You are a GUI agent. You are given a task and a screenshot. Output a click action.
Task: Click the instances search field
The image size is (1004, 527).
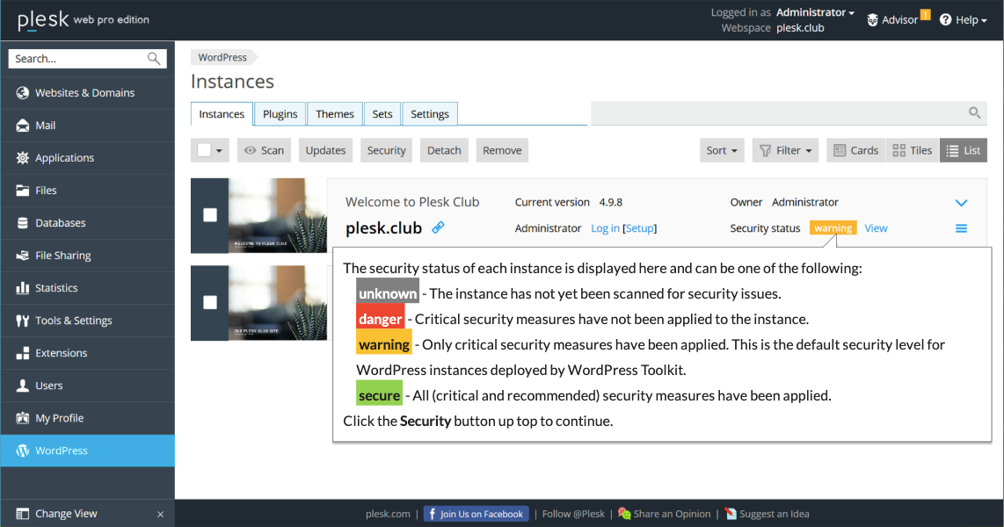[x=789, y=113]
